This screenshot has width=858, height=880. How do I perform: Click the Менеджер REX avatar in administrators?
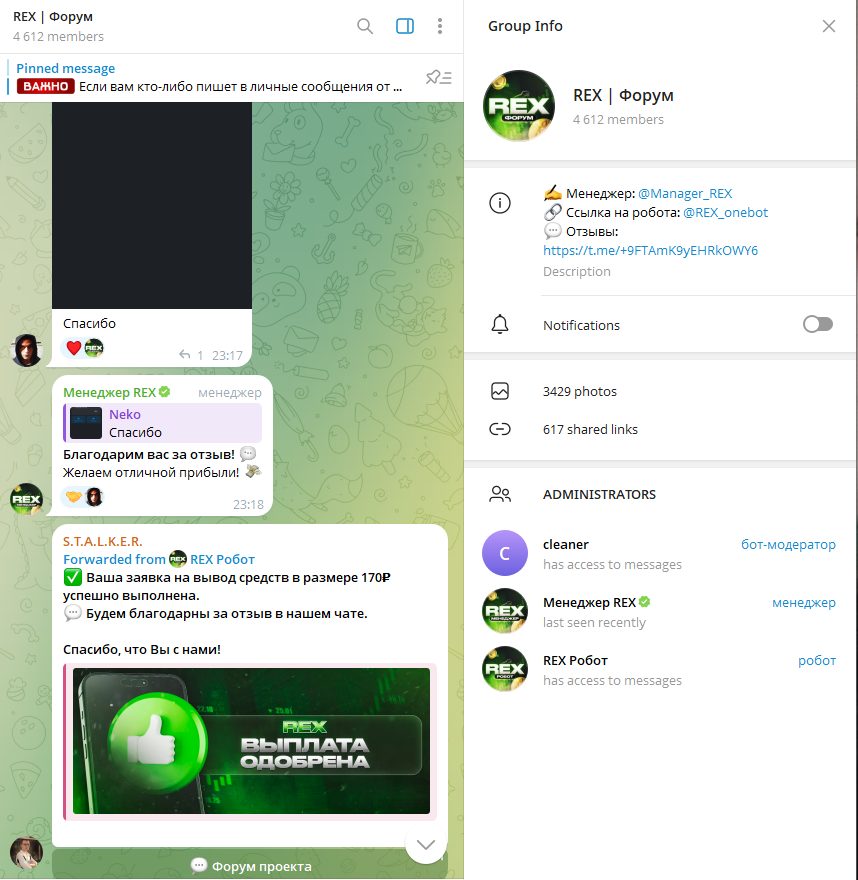click(504, 611)
